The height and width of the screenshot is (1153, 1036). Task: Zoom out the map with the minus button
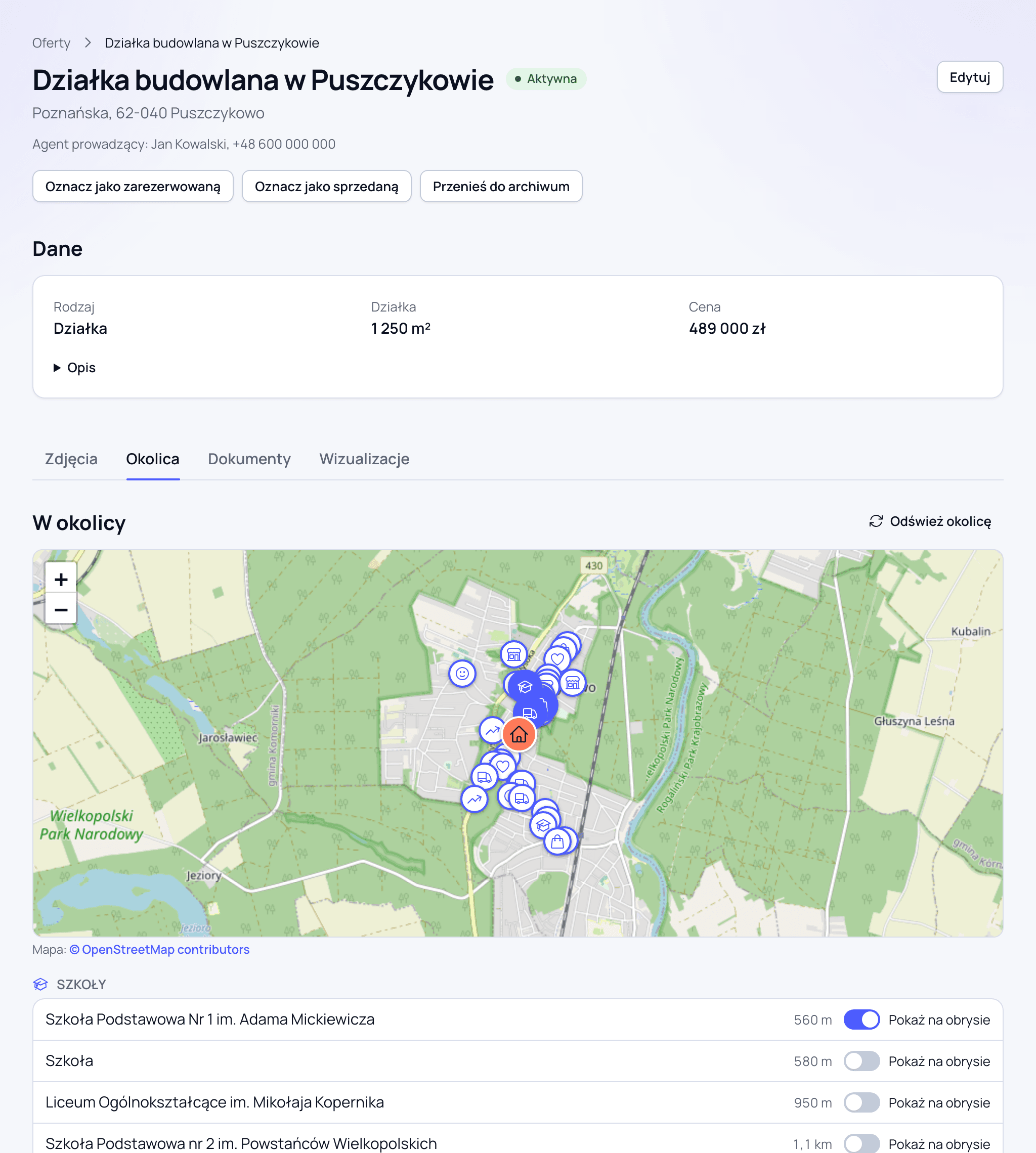coord(61,609)
